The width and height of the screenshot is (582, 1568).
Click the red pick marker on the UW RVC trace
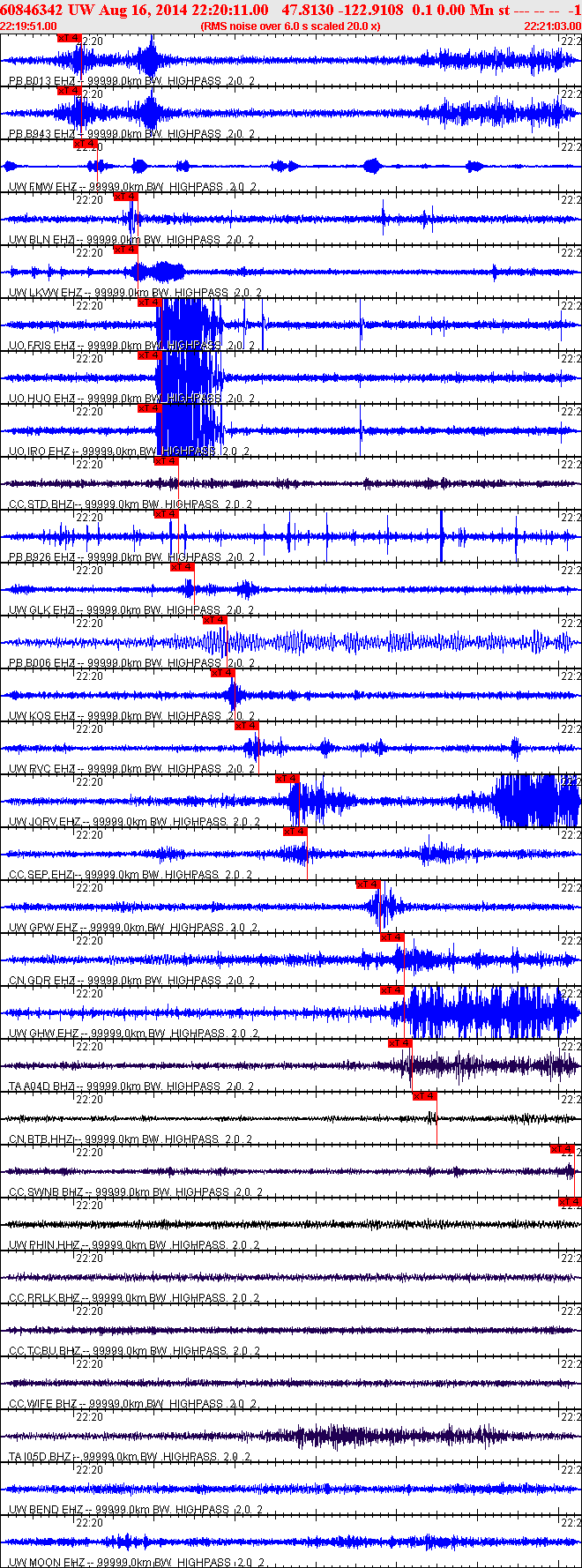246,726
